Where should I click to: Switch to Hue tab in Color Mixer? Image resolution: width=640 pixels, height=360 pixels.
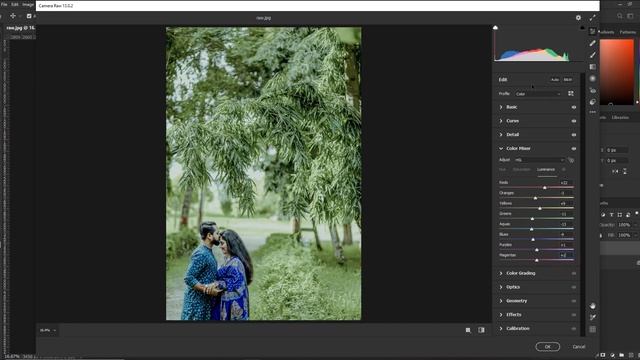click(502, 169)
